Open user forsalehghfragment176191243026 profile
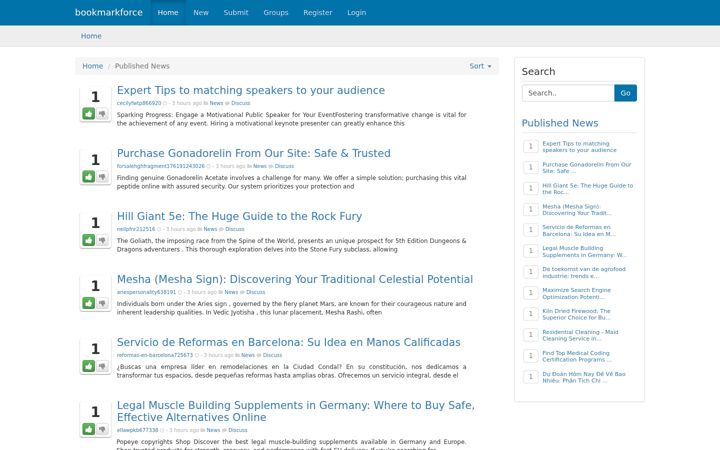The height and width of the screenshot is (450, 720). pyautogui.click(x=161, y=166)
